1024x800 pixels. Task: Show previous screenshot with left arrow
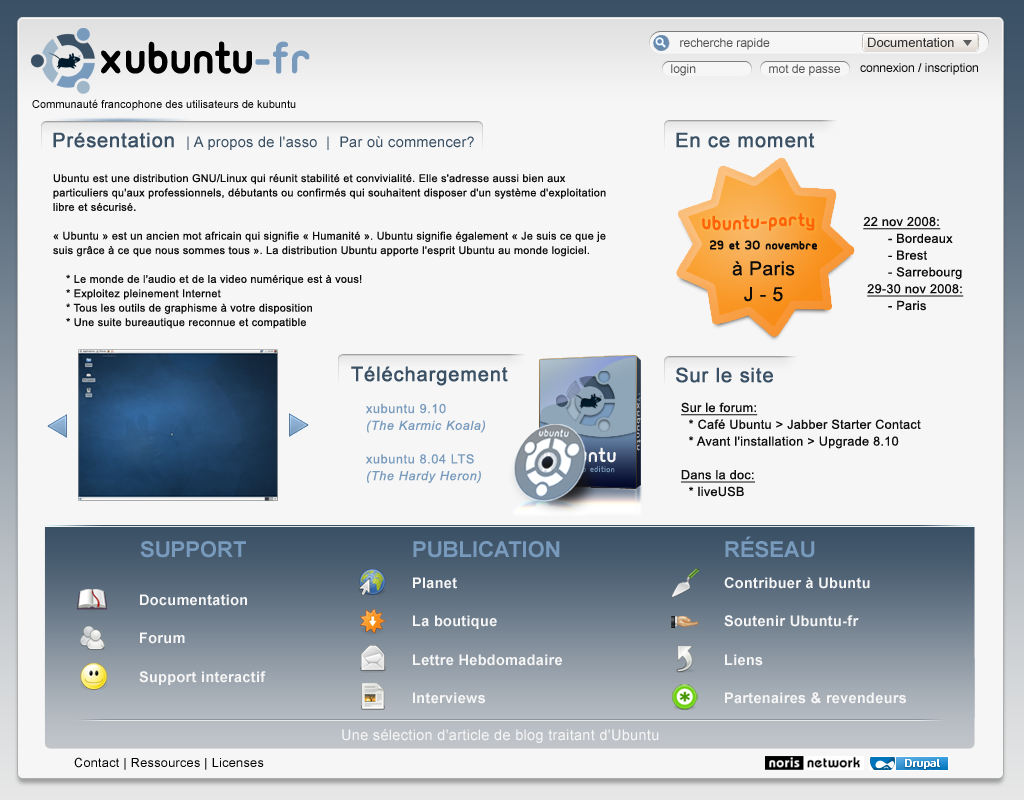tap(57, 425)
